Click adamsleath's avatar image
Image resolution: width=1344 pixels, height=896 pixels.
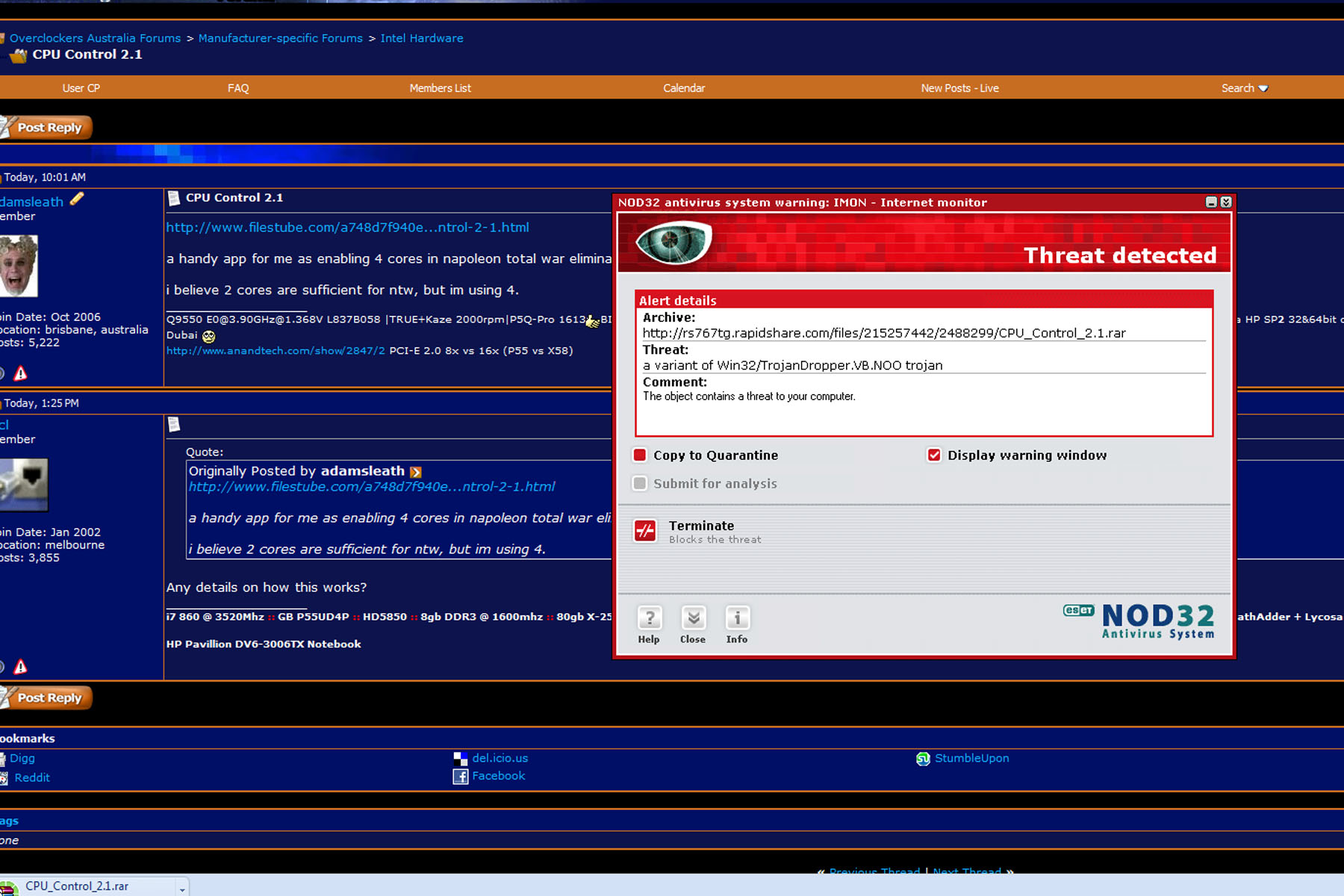(x=19, y=266)
